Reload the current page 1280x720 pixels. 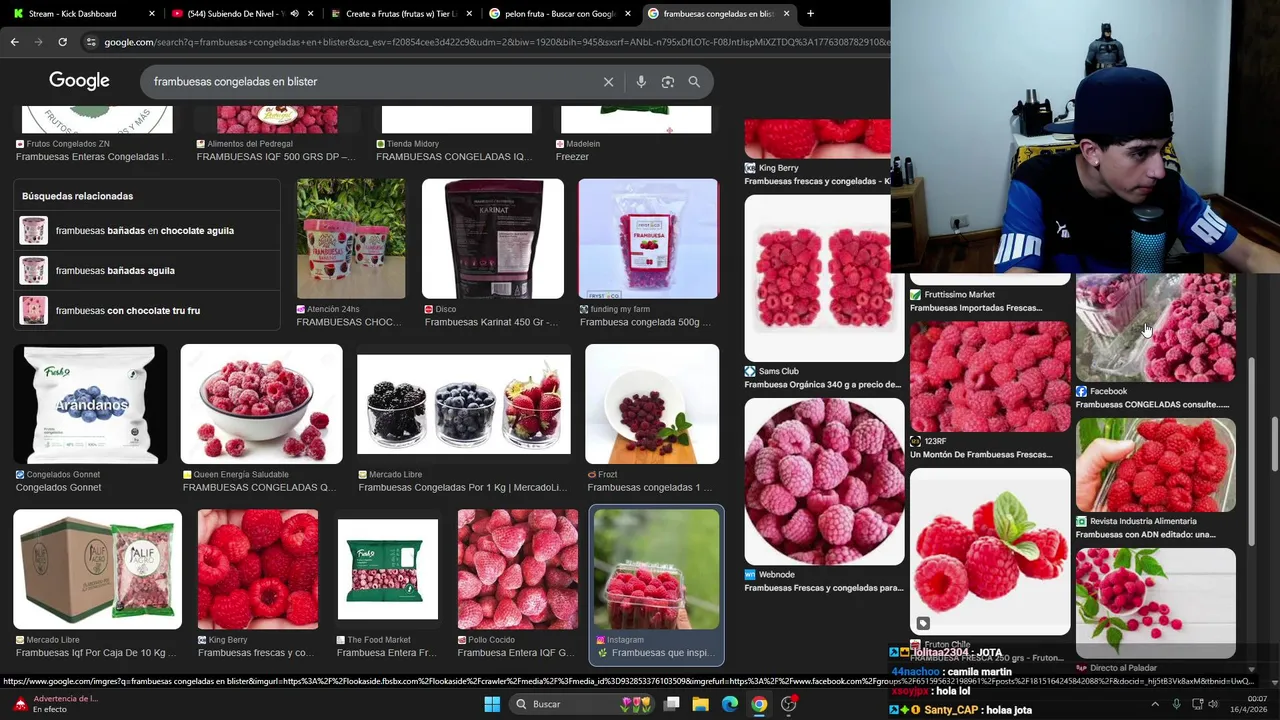click(x=62, y=42)
